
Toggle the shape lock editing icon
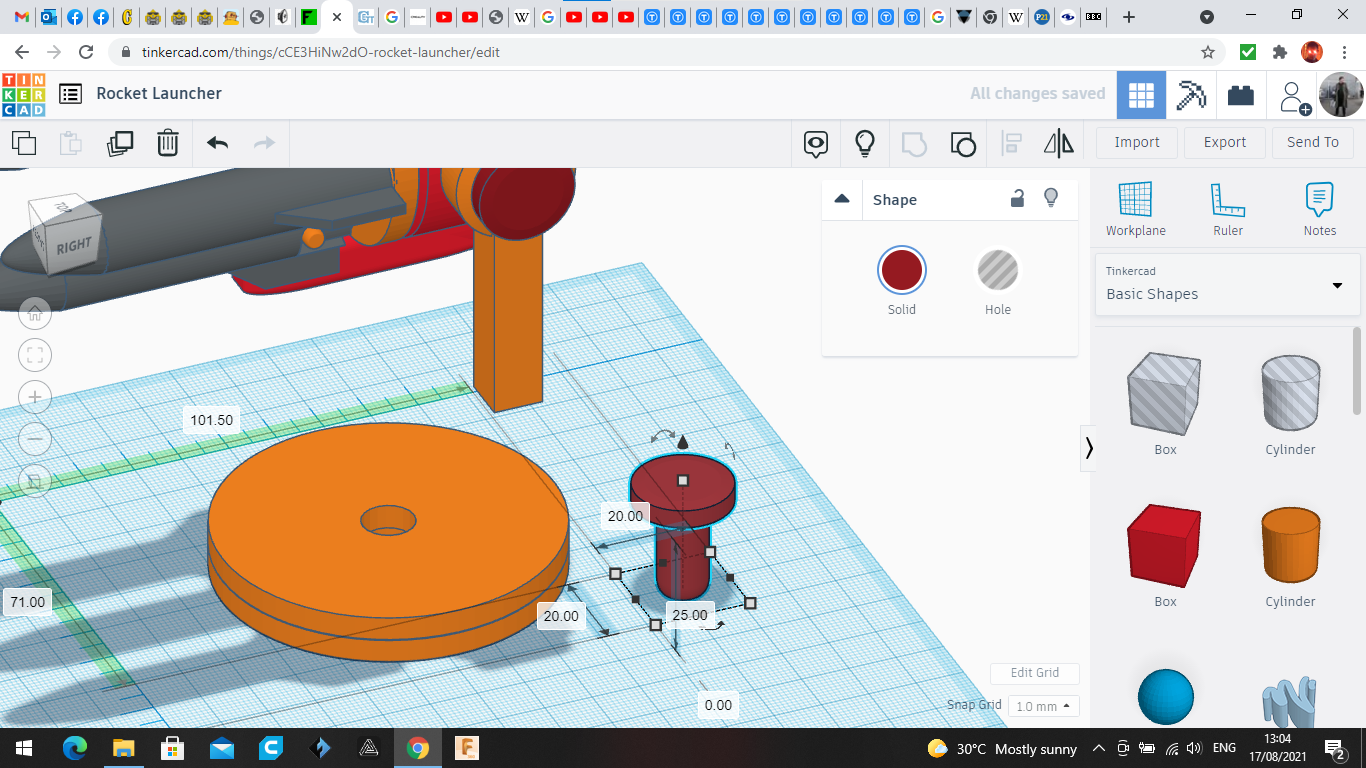point(1017,198)
